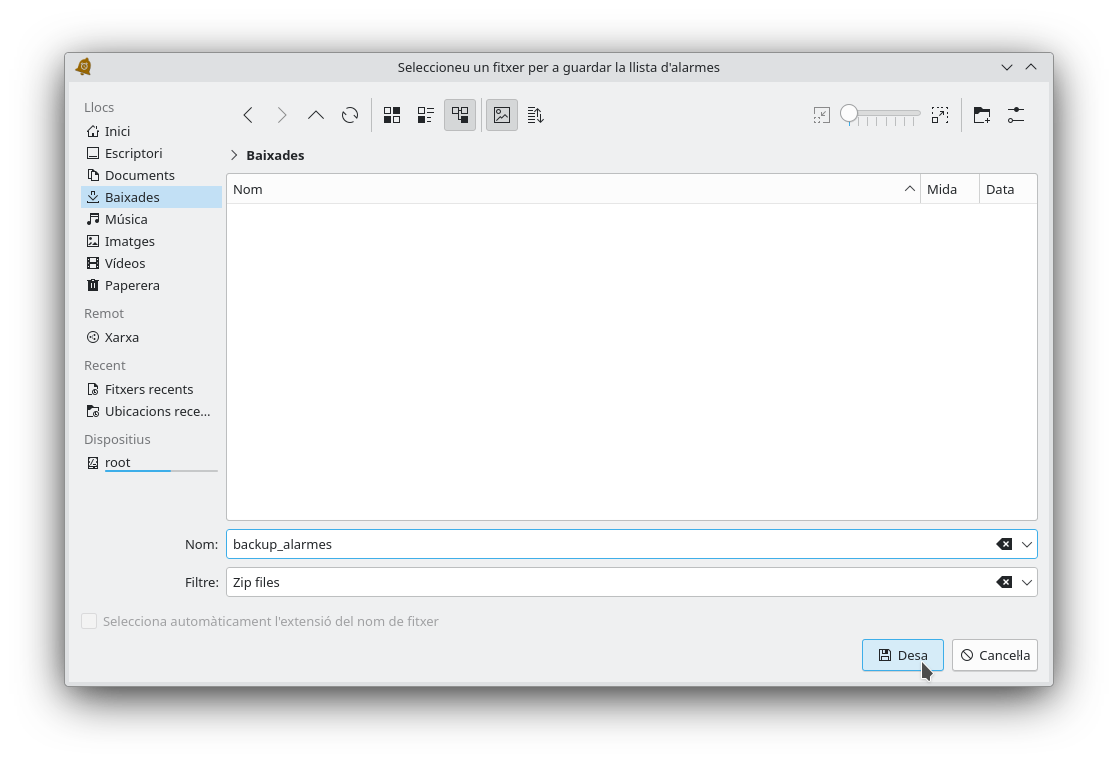1118x763 pixels.
Task: Click the Desa button to save
Action: pyautogui.click(x=902, y=655)
